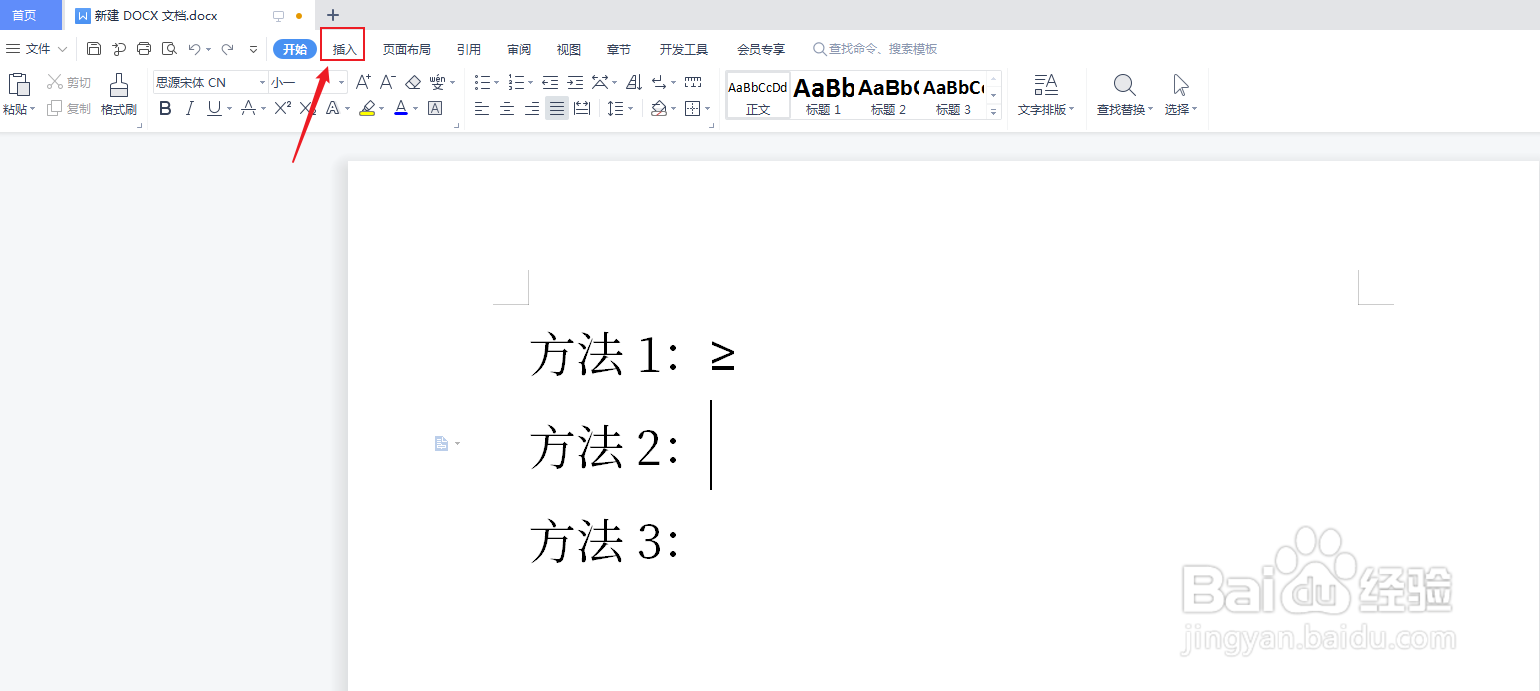This screenshot has height=691, width=1540.
Task: Toggle bold formatting on the text
Action: 164,108
